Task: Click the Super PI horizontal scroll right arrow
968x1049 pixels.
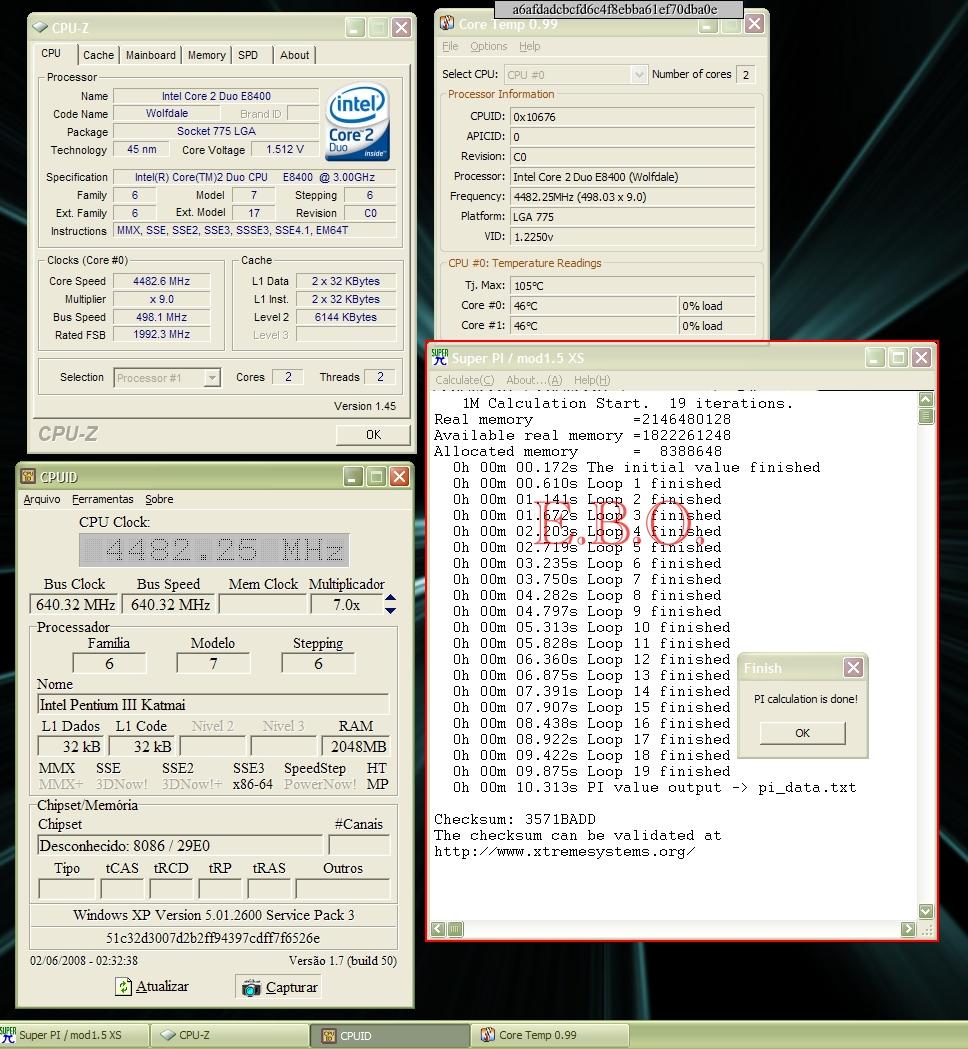Action: coord(908,929)
